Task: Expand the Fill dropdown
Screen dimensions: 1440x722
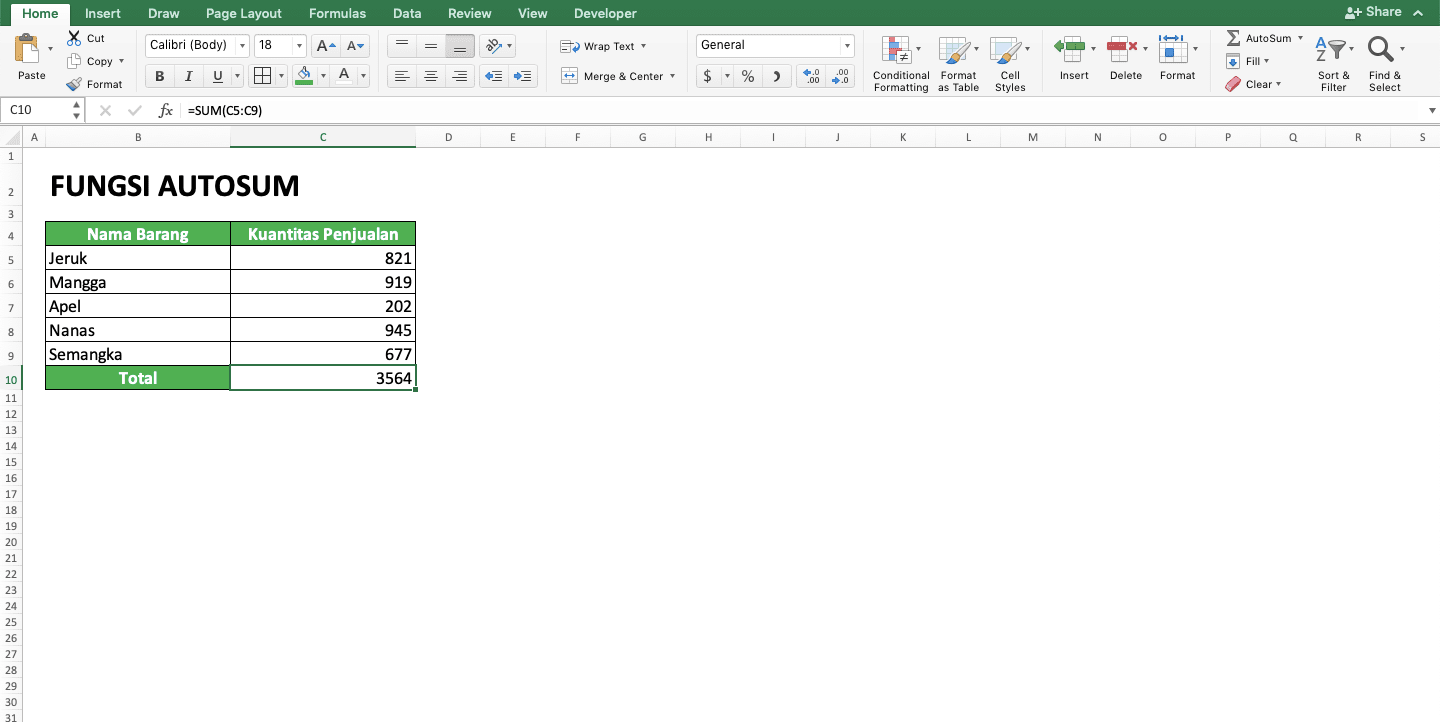Action: [x=1266, y=61]
